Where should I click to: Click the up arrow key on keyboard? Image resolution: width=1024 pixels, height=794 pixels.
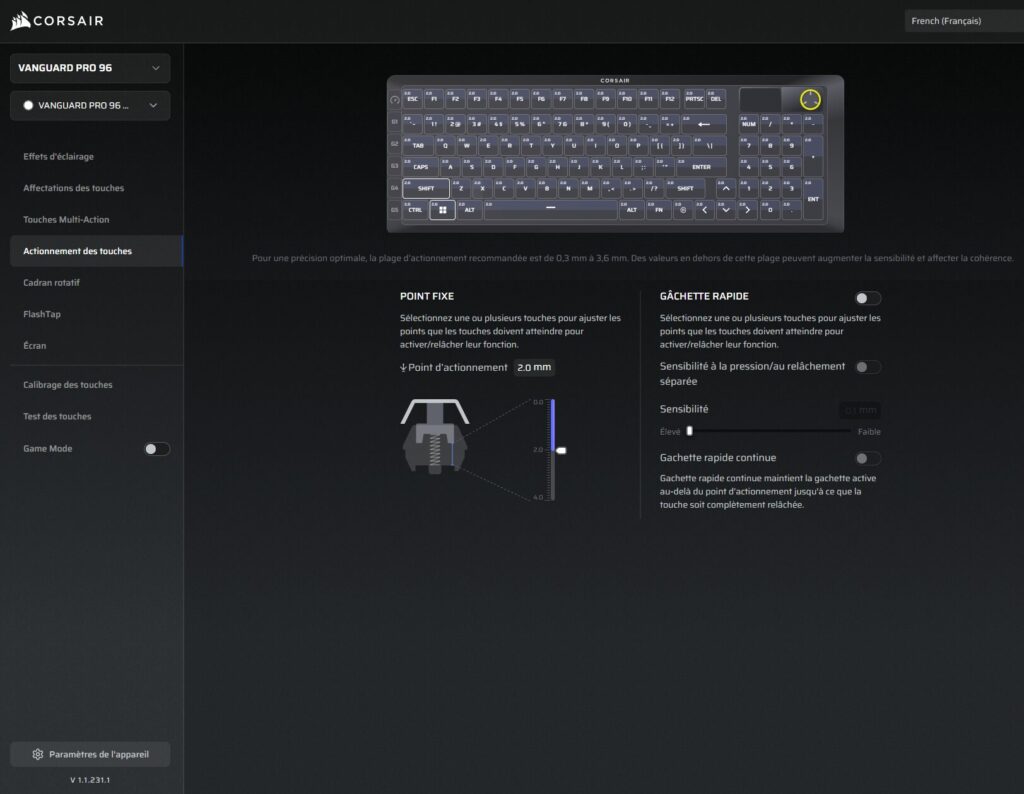[726, 188]
